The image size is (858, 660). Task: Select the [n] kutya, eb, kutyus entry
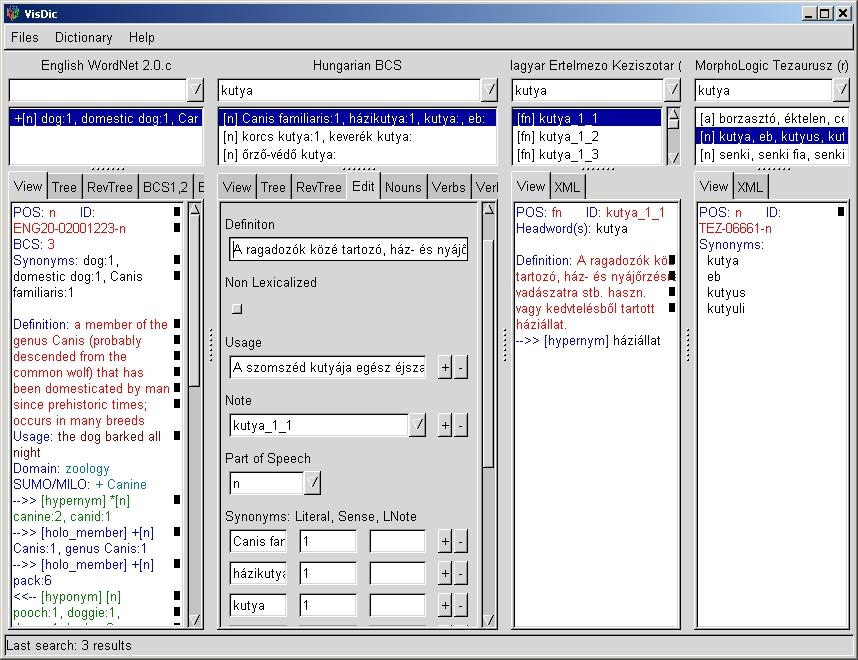772,136
